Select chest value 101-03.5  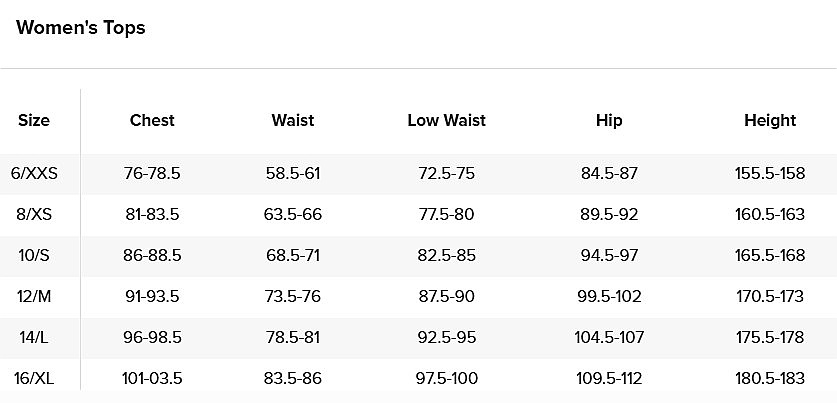point(152,379)
